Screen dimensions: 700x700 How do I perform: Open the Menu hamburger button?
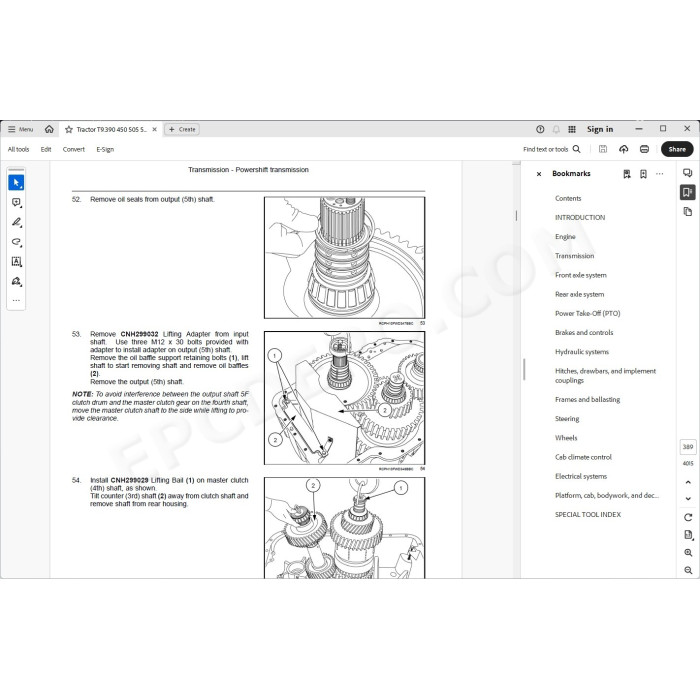[x=21, y=129]
